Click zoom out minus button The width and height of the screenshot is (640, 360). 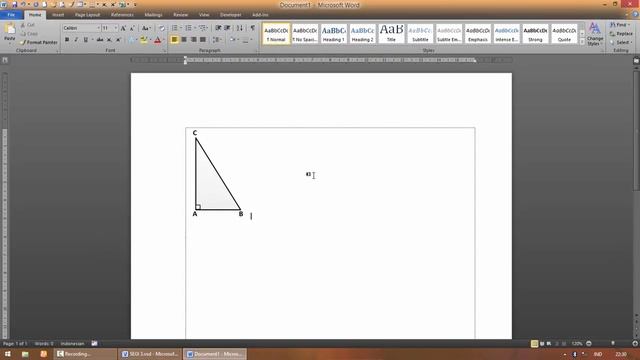tap(589, 344)
